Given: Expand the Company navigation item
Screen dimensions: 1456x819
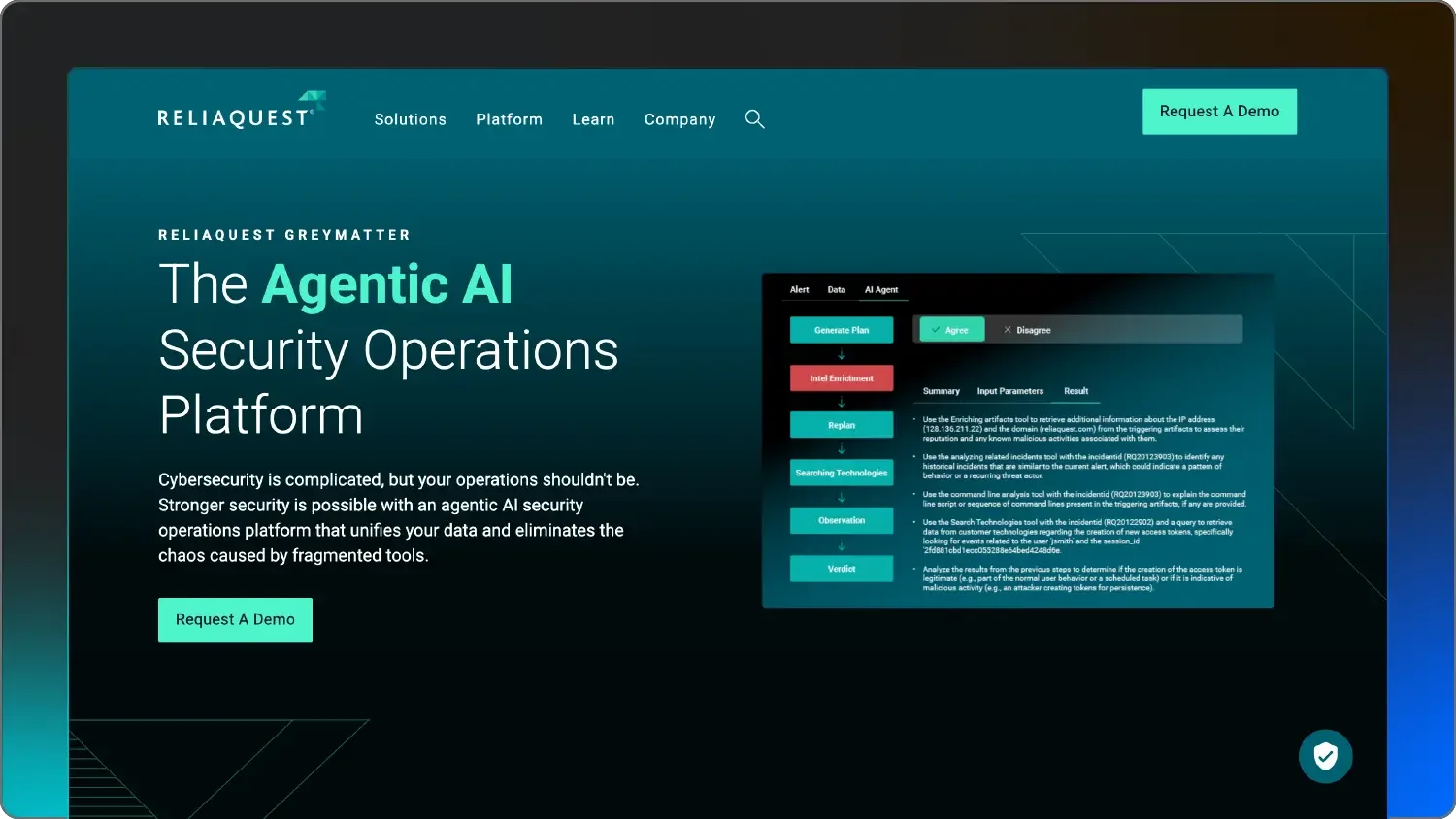Looking at the screenshot, I should coord(679,119).
